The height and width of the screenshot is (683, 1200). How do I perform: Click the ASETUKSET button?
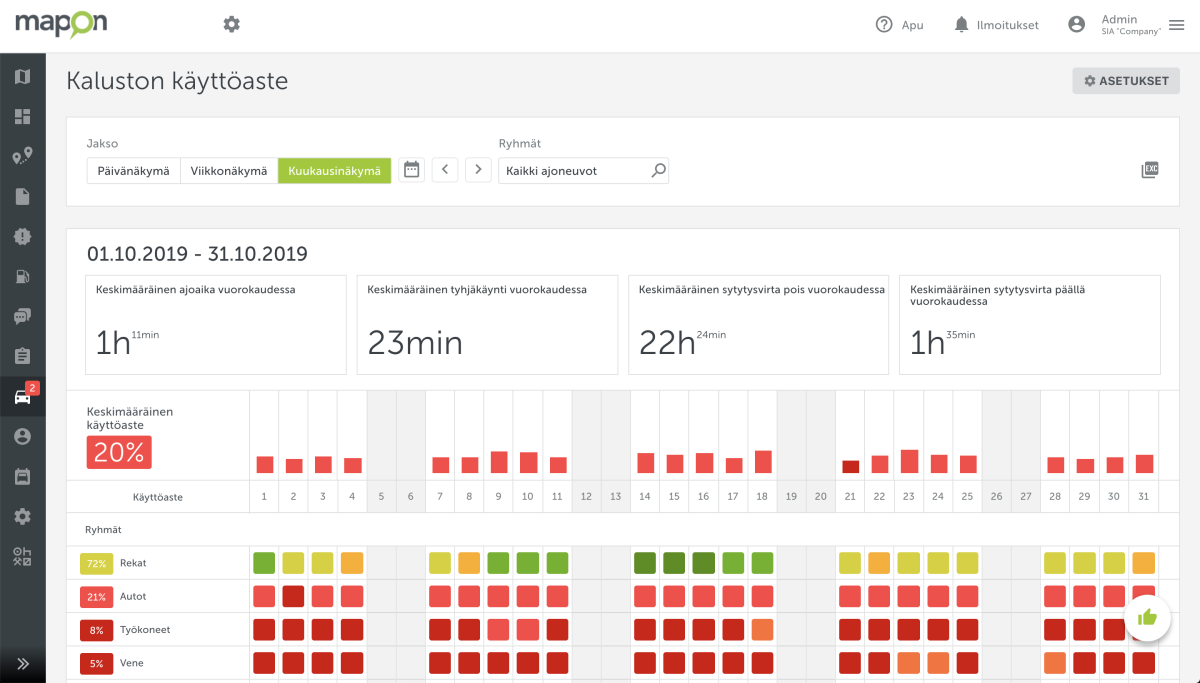[x=1126, y=81]
